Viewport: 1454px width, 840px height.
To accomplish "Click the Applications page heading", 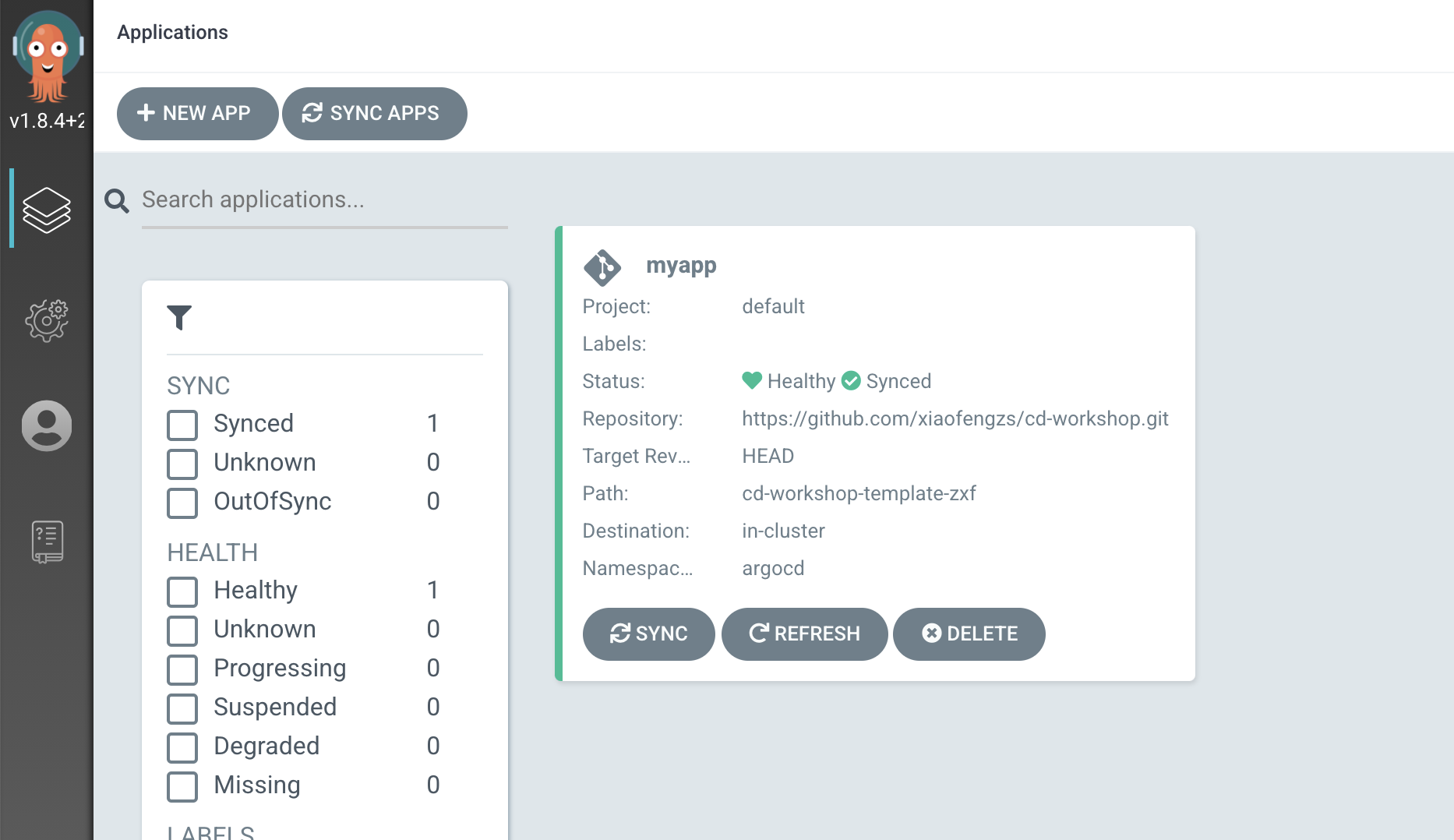I will 172,33.
